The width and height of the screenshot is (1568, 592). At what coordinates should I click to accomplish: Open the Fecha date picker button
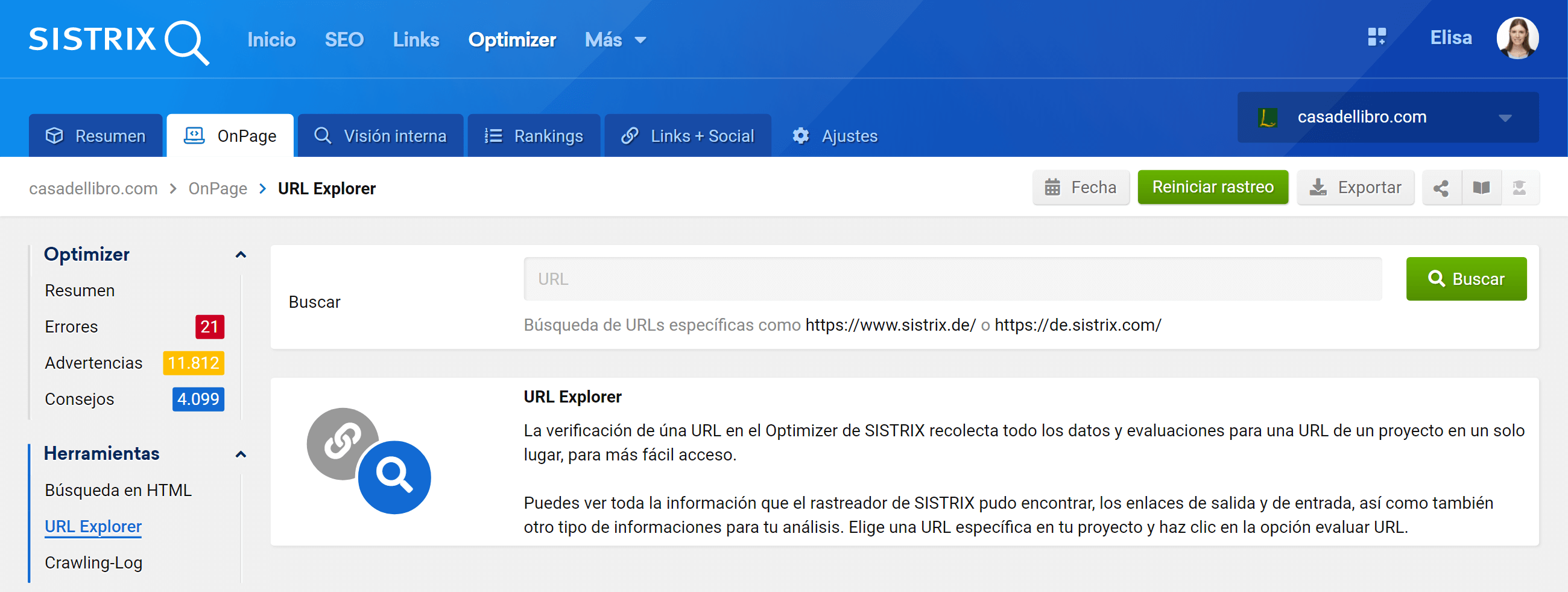pyautogui.click(x=1081, y=188)
